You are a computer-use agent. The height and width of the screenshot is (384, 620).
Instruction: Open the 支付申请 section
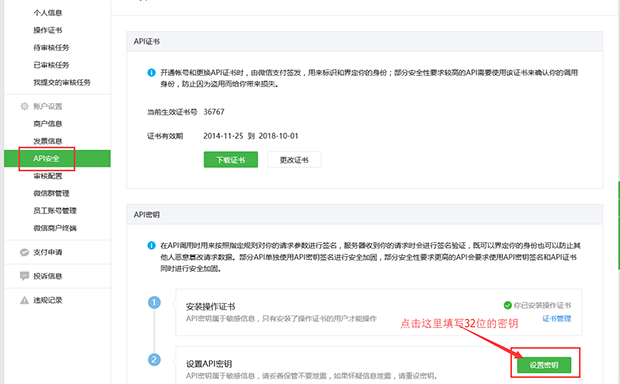pos(48,252)
